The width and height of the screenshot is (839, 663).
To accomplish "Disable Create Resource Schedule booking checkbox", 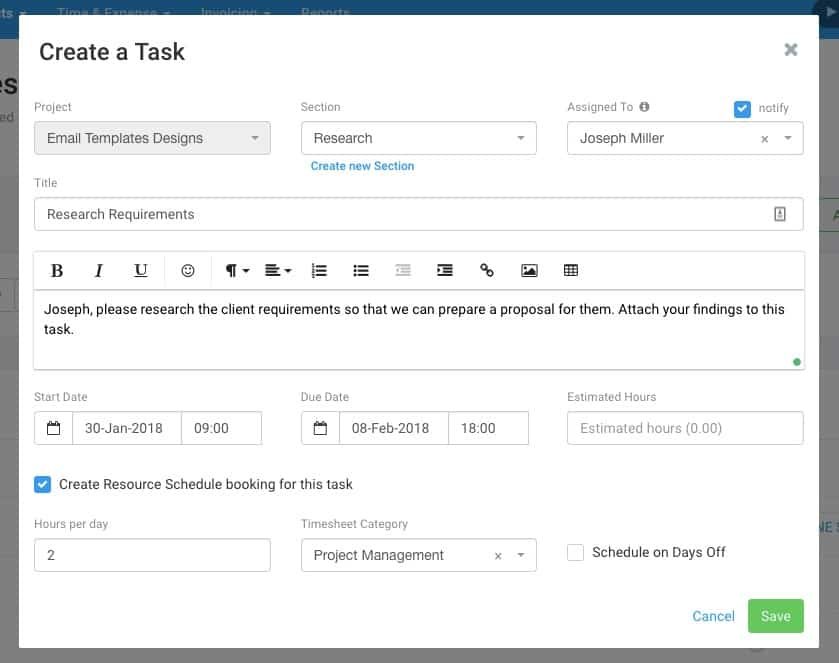I will click(x=43, y=484).
